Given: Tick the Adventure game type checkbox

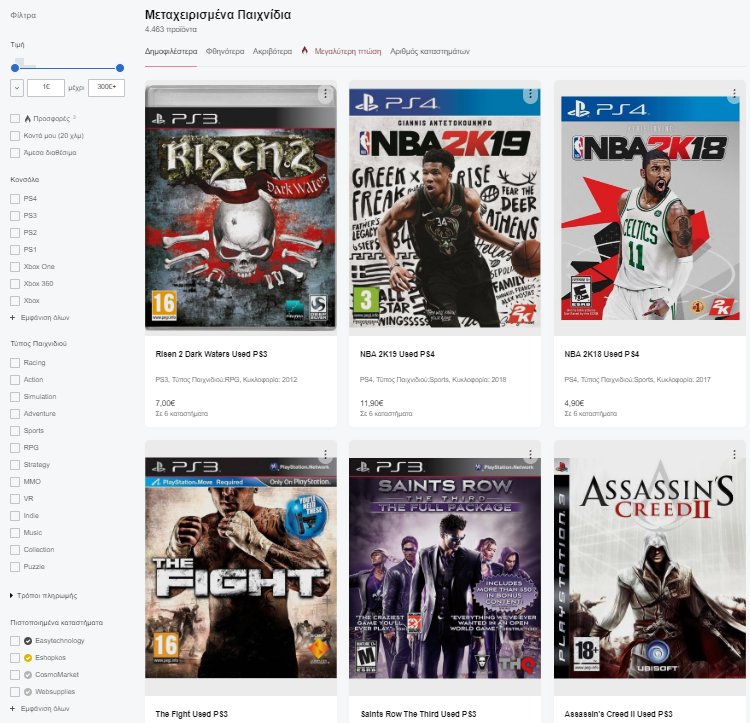Looking at the screenshot, I should point(15,414).
